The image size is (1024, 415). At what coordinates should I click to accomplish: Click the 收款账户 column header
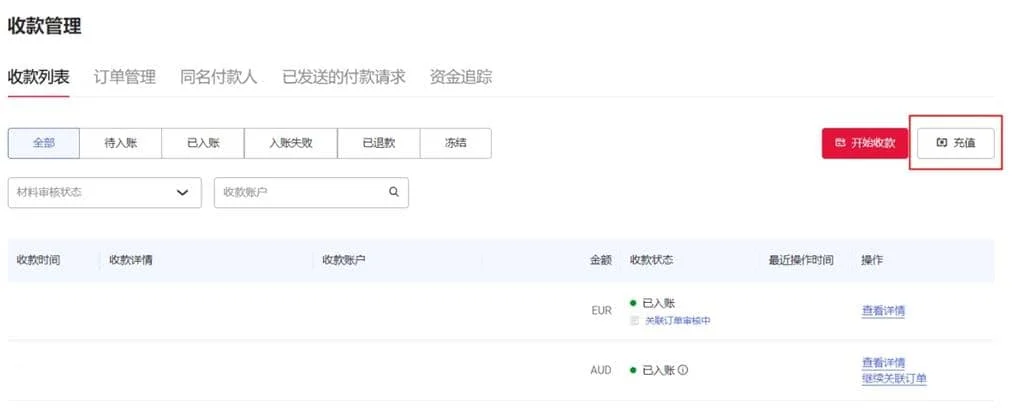tap(344, 260)
